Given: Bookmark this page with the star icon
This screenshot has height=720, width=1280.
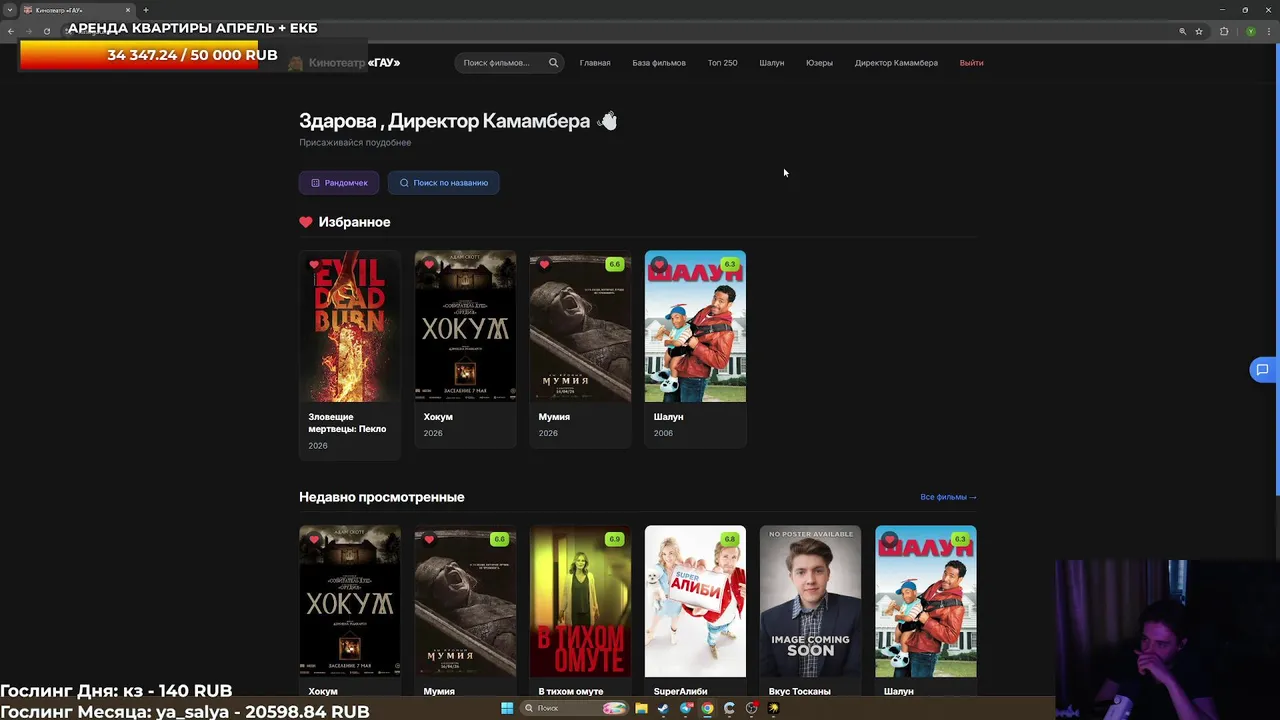Looking at the screenshot, I should tap(1199, 31).
